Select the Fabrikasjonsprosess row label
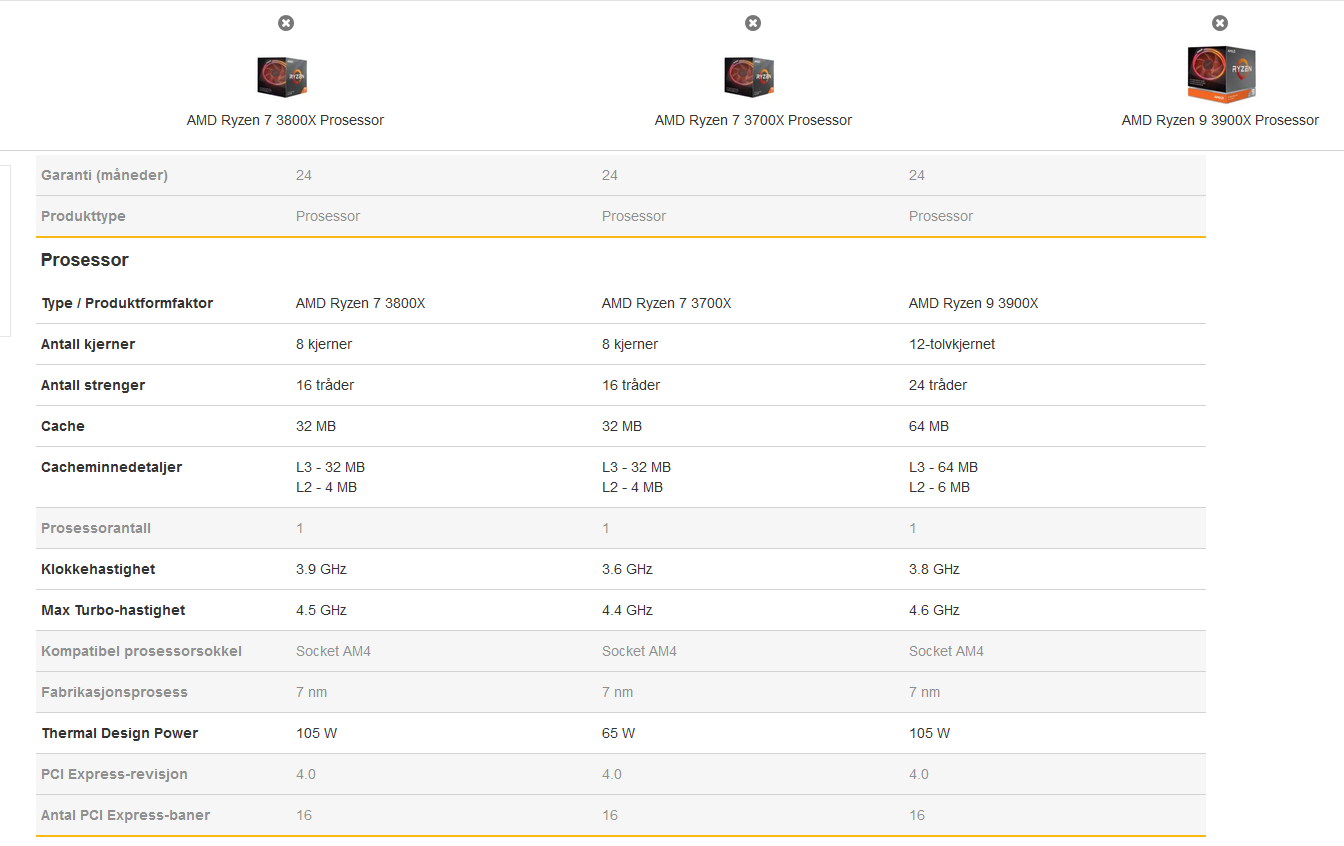Viewport: 1344px width, 846px height. (x=114, y=692)
